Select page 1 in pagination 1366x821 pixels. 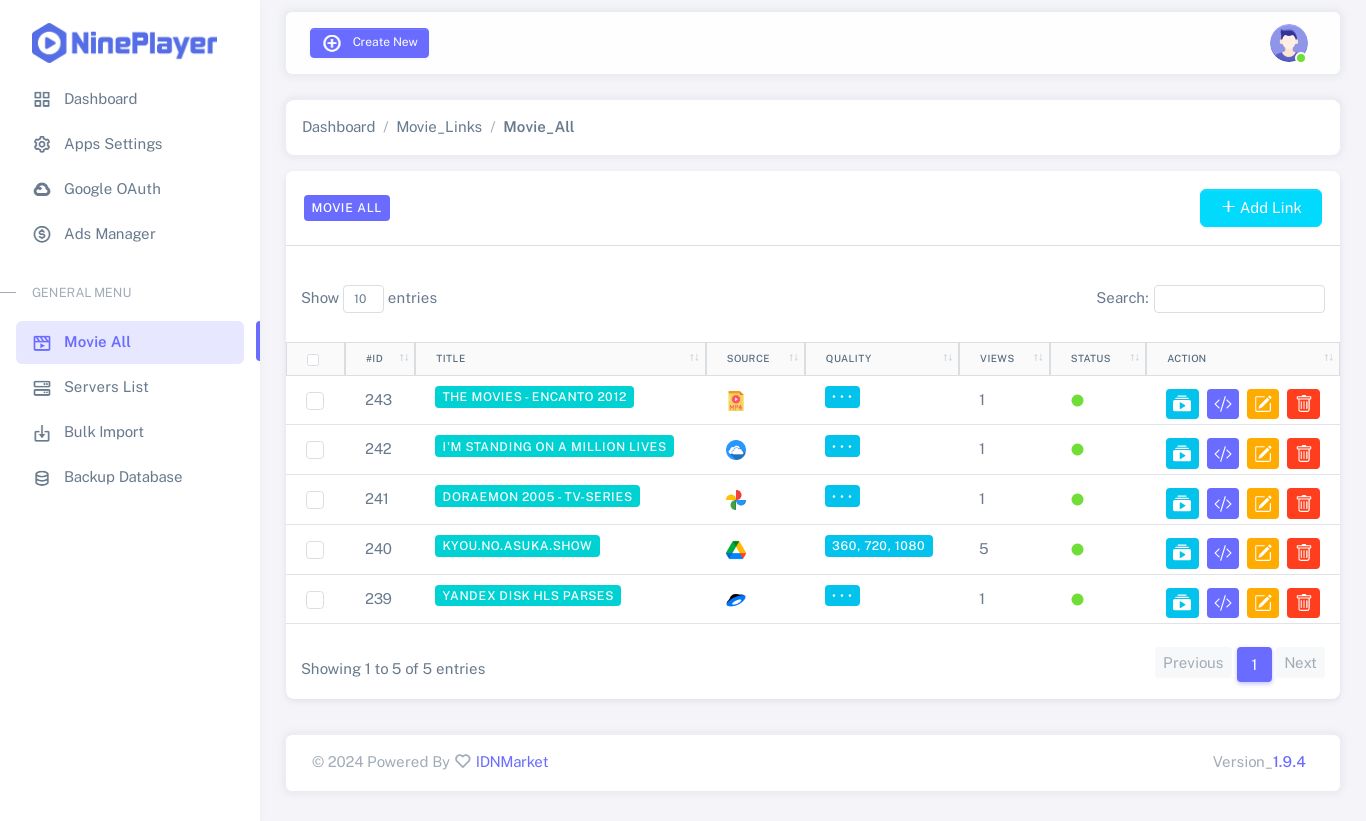click(1254, 664)
